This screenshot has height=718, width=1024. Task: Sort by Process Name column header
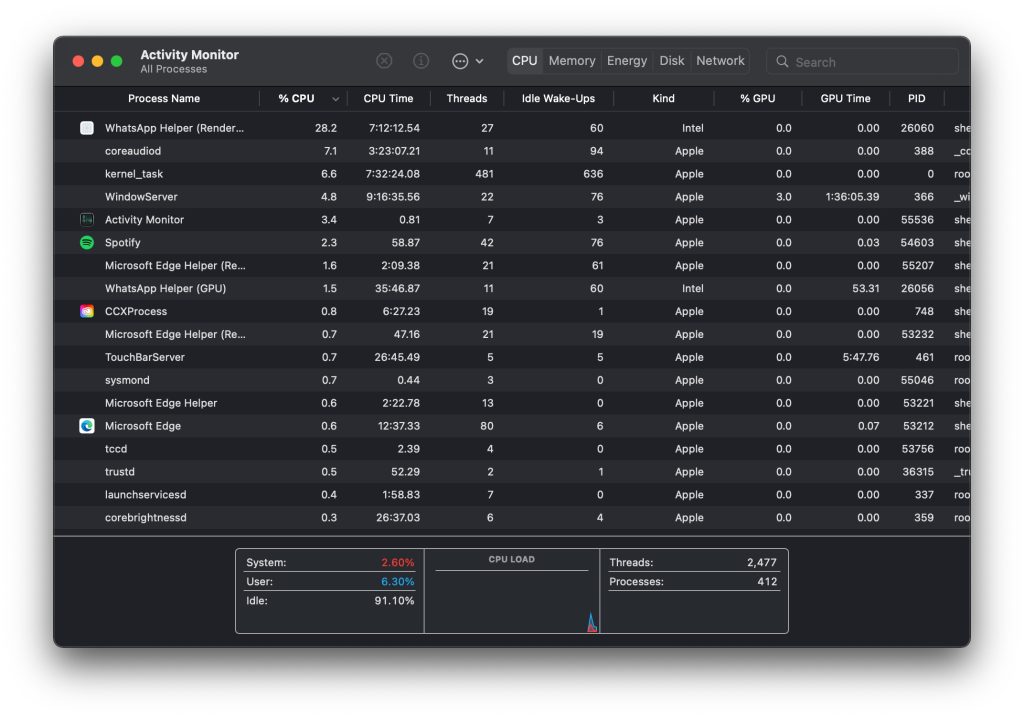(164, 99)
